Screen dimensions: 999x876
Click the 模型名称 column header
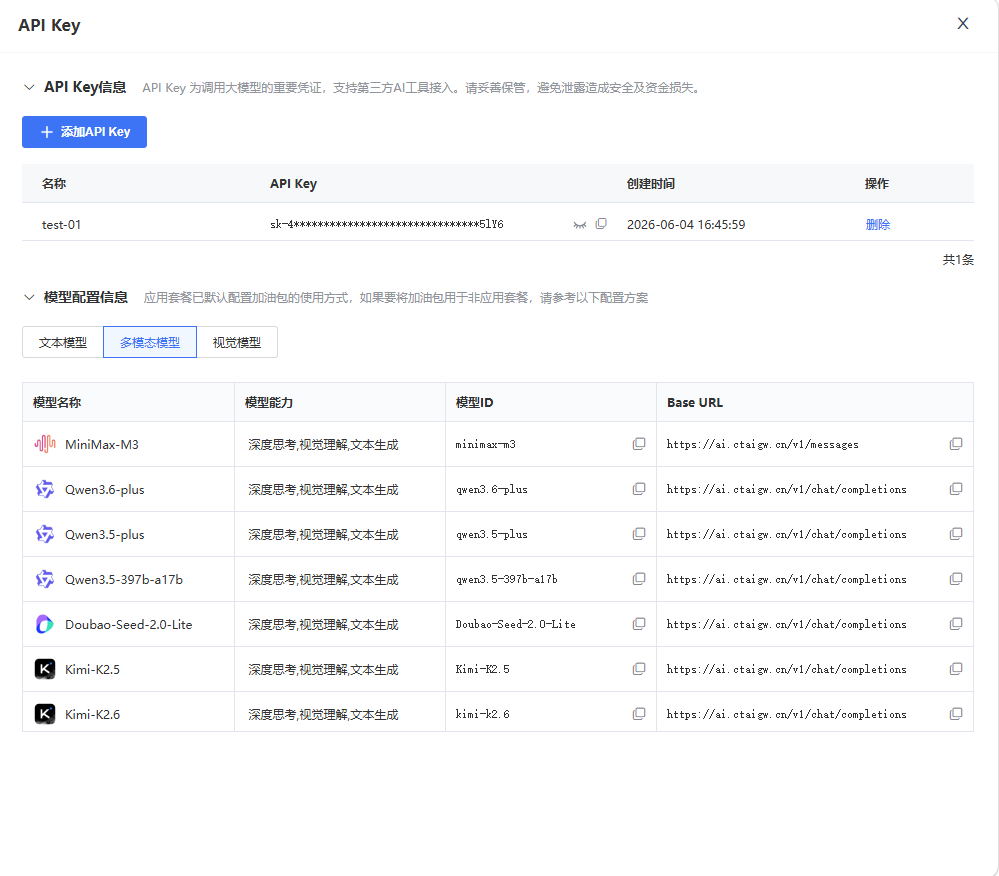pos(57,403)
